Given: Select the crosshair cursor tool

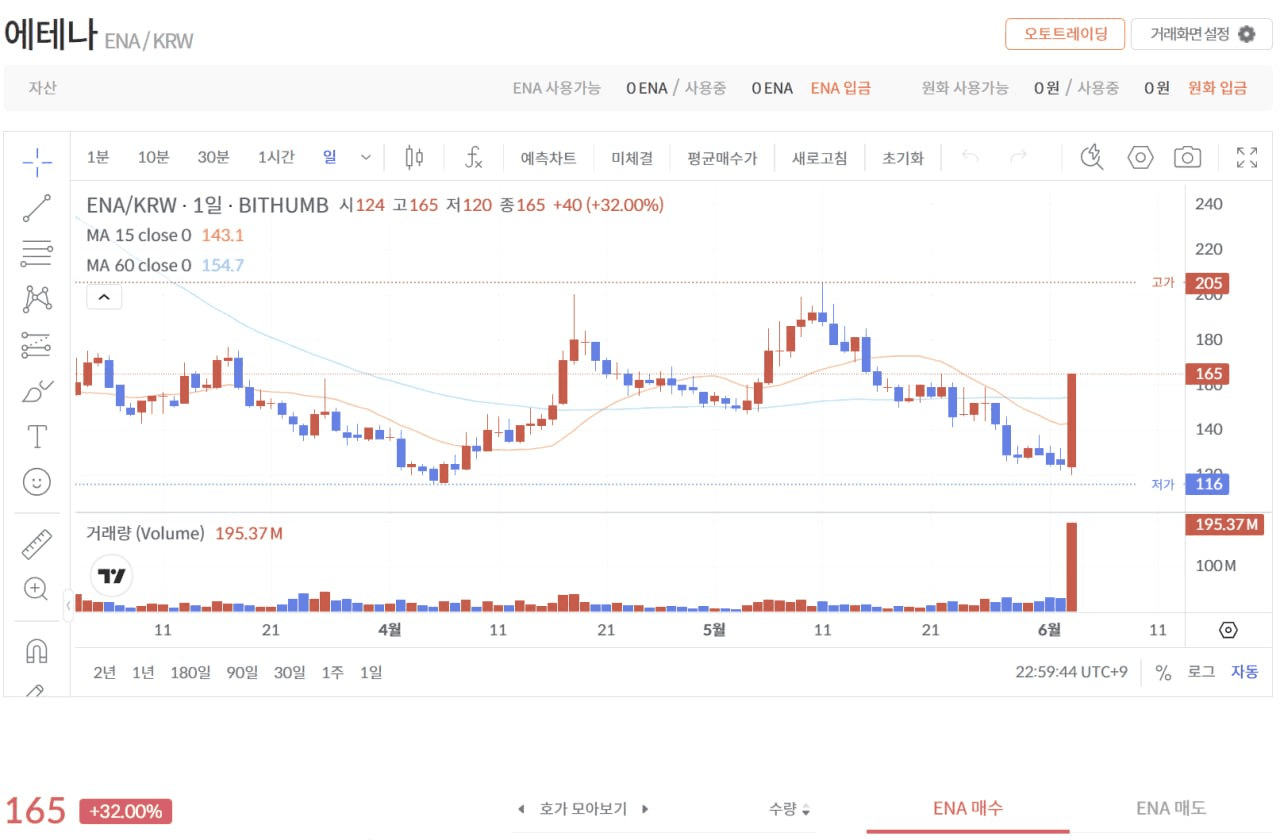Looking at the screenshot, I should pos(37,160).
